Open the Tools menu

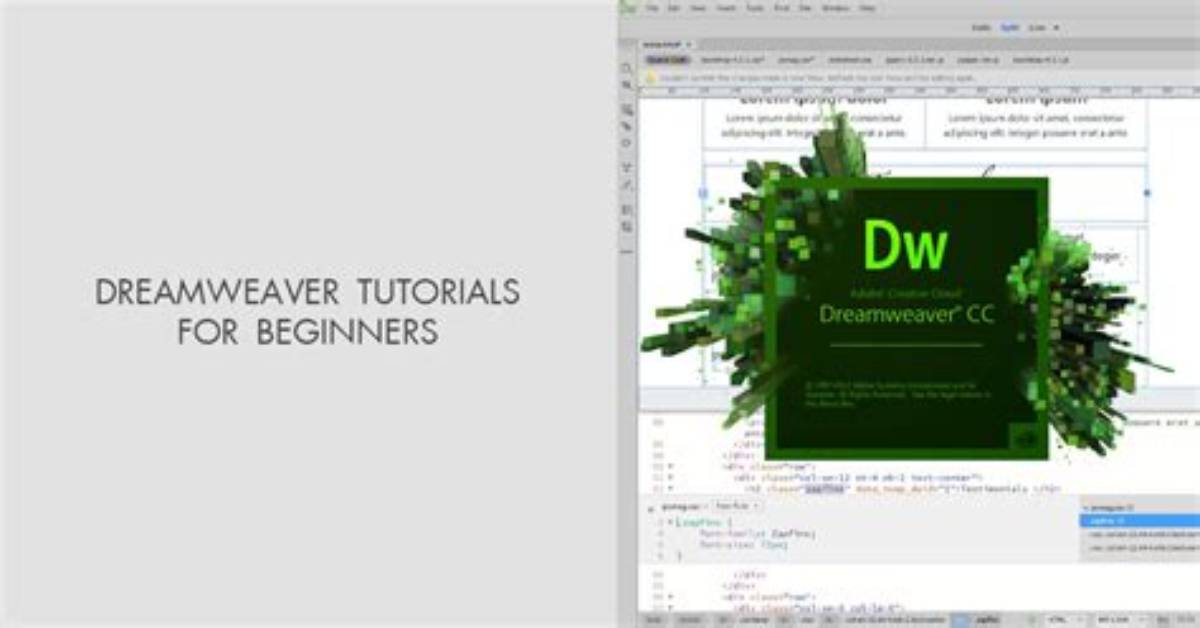[x=754, y=8]
